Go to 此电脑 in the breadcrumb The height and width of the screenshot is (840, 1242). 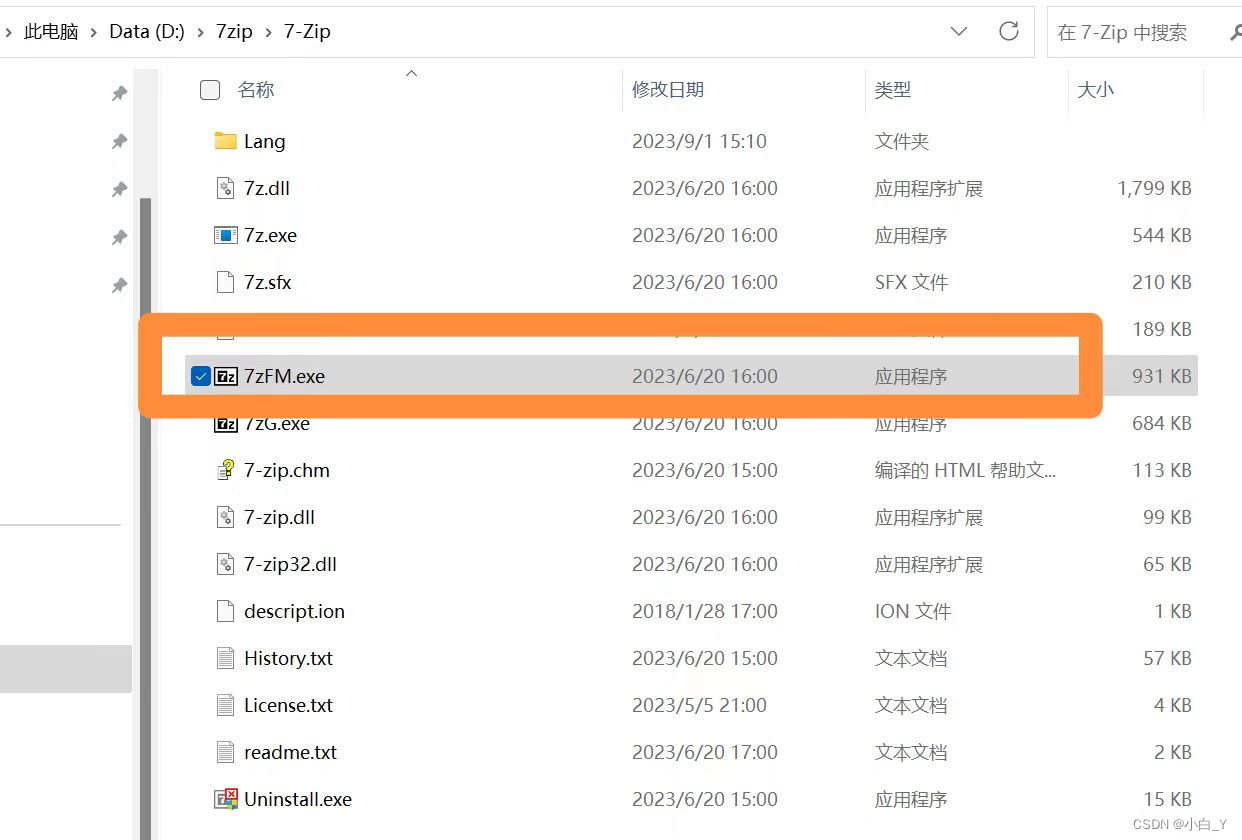pos(51,32)
